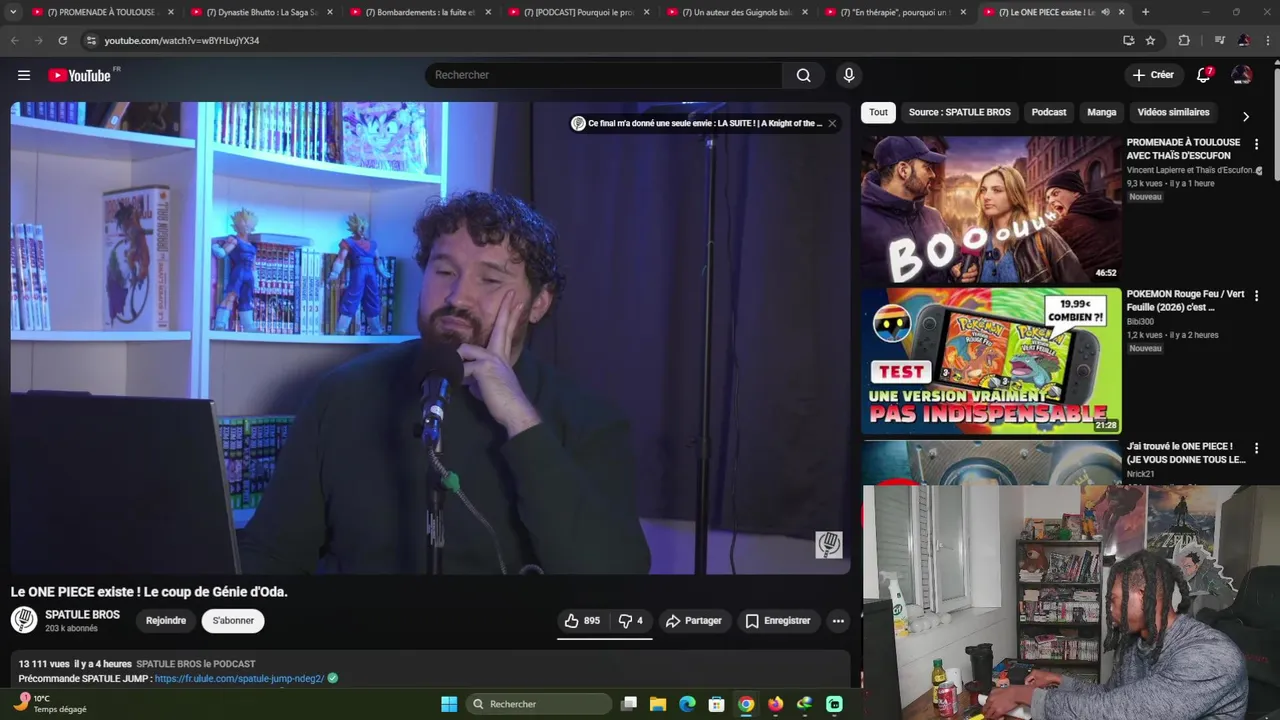
Task: Open the Créer menu
Action: tap(1153, 75)
